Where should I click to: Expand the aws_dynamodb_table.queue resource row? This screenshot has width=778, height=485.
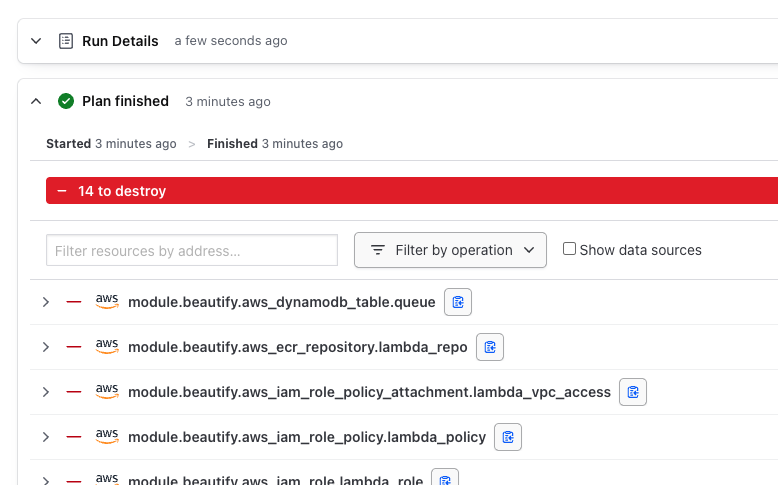point(45,302)
